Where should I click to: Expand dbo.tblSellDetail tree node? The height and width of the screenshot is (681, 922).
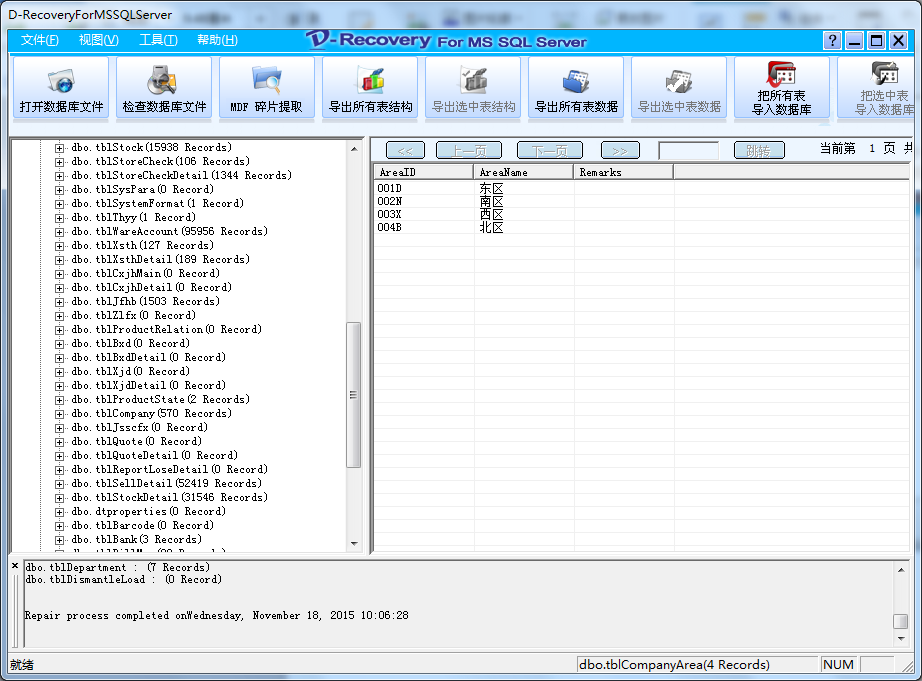[x=59, y=484]
